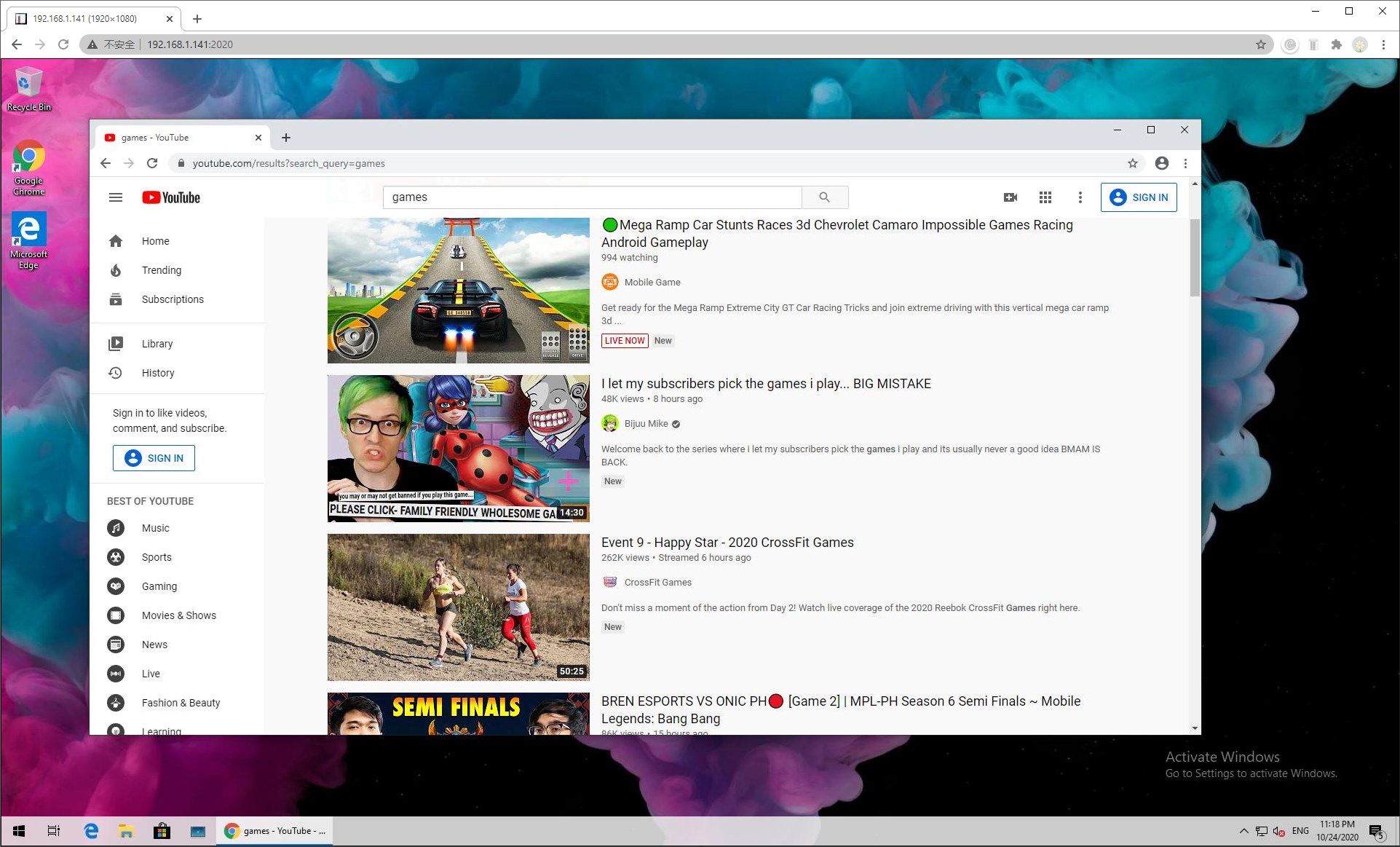The height and width of the screenshot is (847, 1400).
Task: Click the History clock icon
Action: coord(116,373)
